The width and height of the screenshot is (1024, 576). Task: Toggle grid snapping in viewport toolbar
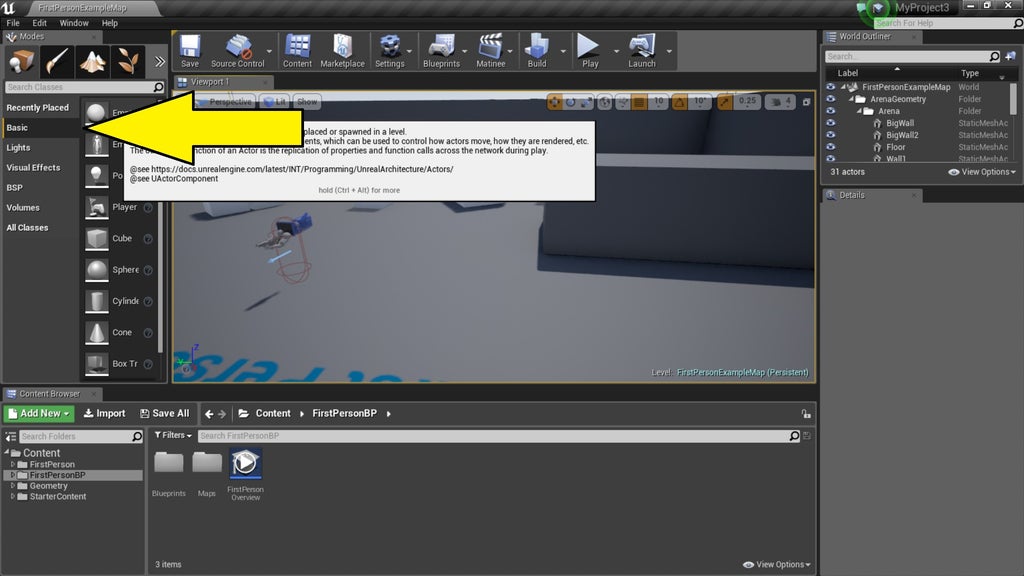click(x=637, y=102)
